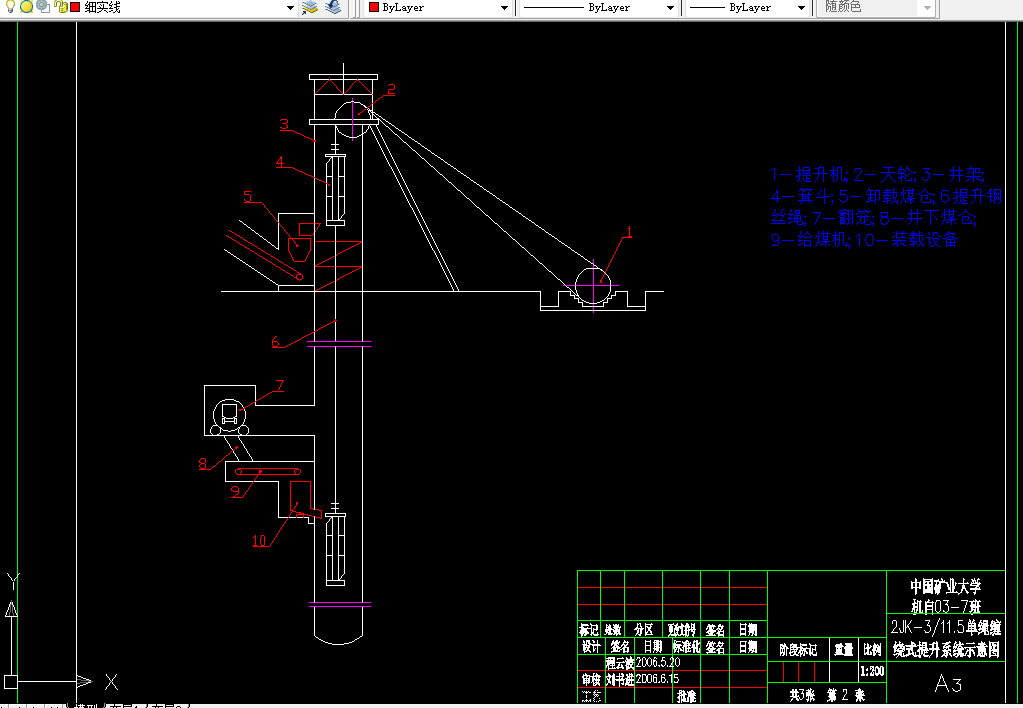Click the 阶段标记 header cell

pos(798,650)
